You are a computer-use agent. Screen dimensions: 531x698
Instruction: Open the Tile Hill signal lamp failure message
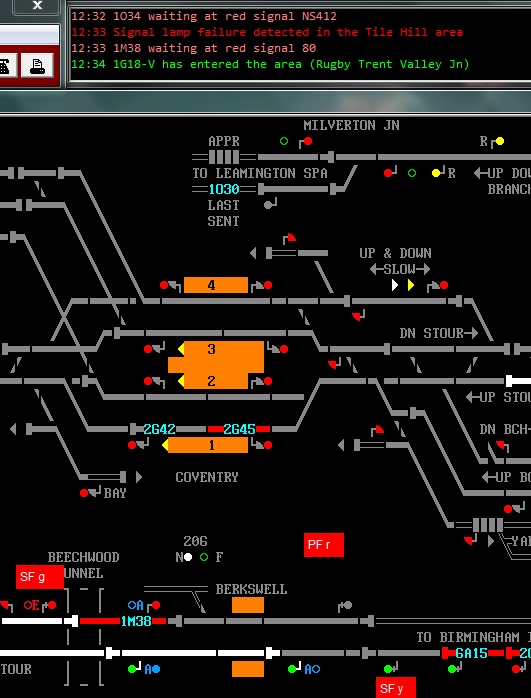[x=267, y=32]
